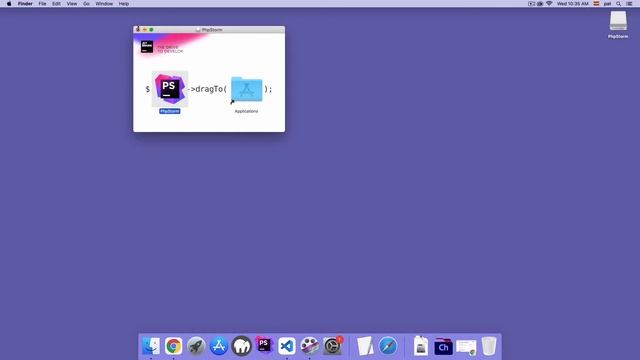Open the File menu
The height and width of the screenshot is (360, 640).
point(42,4)
